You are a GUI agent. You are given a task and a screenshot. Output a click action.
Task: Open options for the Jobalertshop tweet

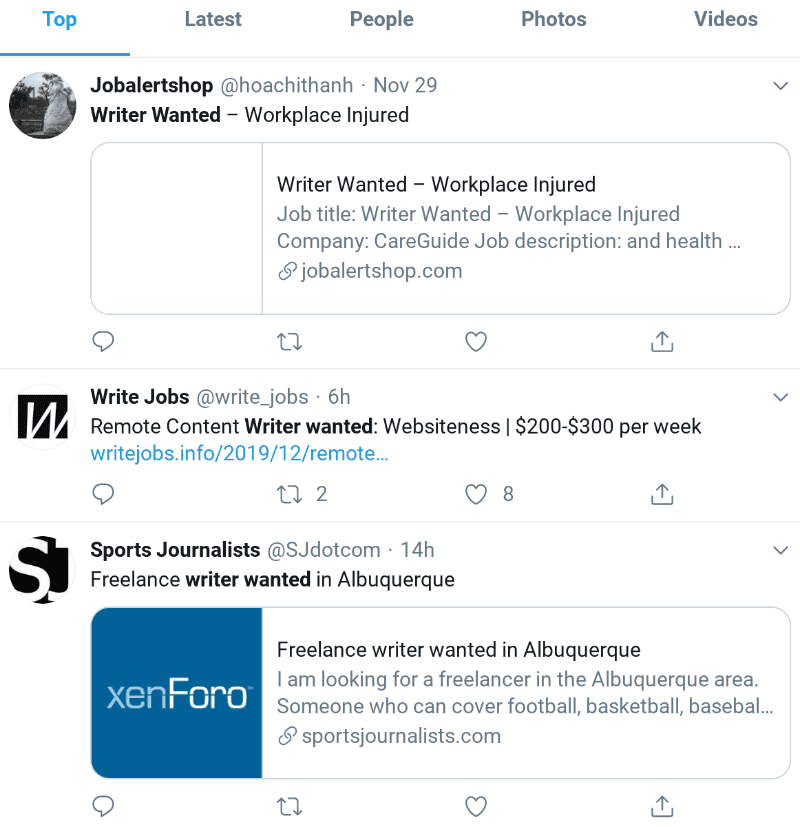click(x=781, y=87)
